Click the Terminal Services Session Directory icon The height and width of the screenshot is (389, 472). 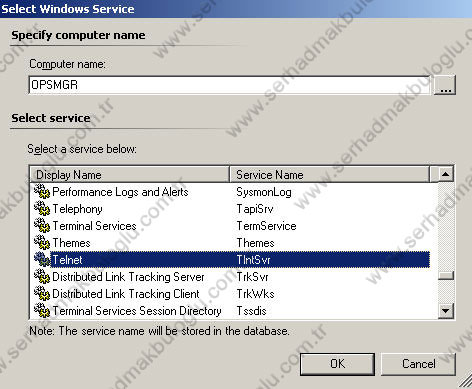tap(42, 311)
